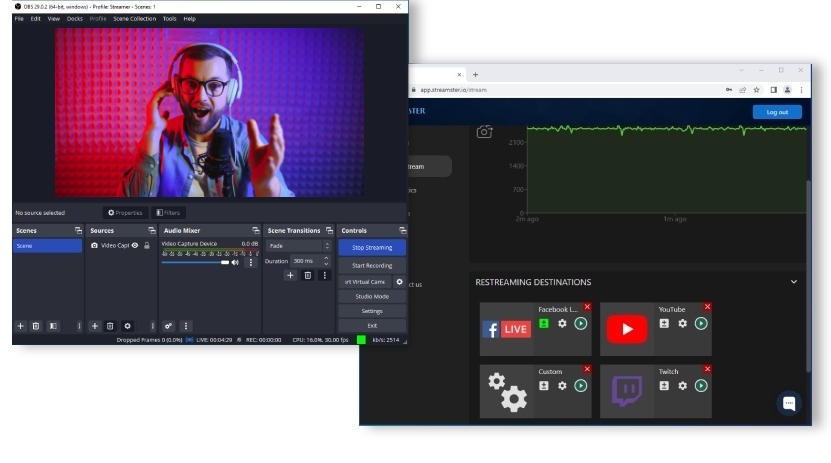This screenshot has height=463, width=831.
Task: Open the source Properties button
Action: pyautogui.click(x=125, y=212)
